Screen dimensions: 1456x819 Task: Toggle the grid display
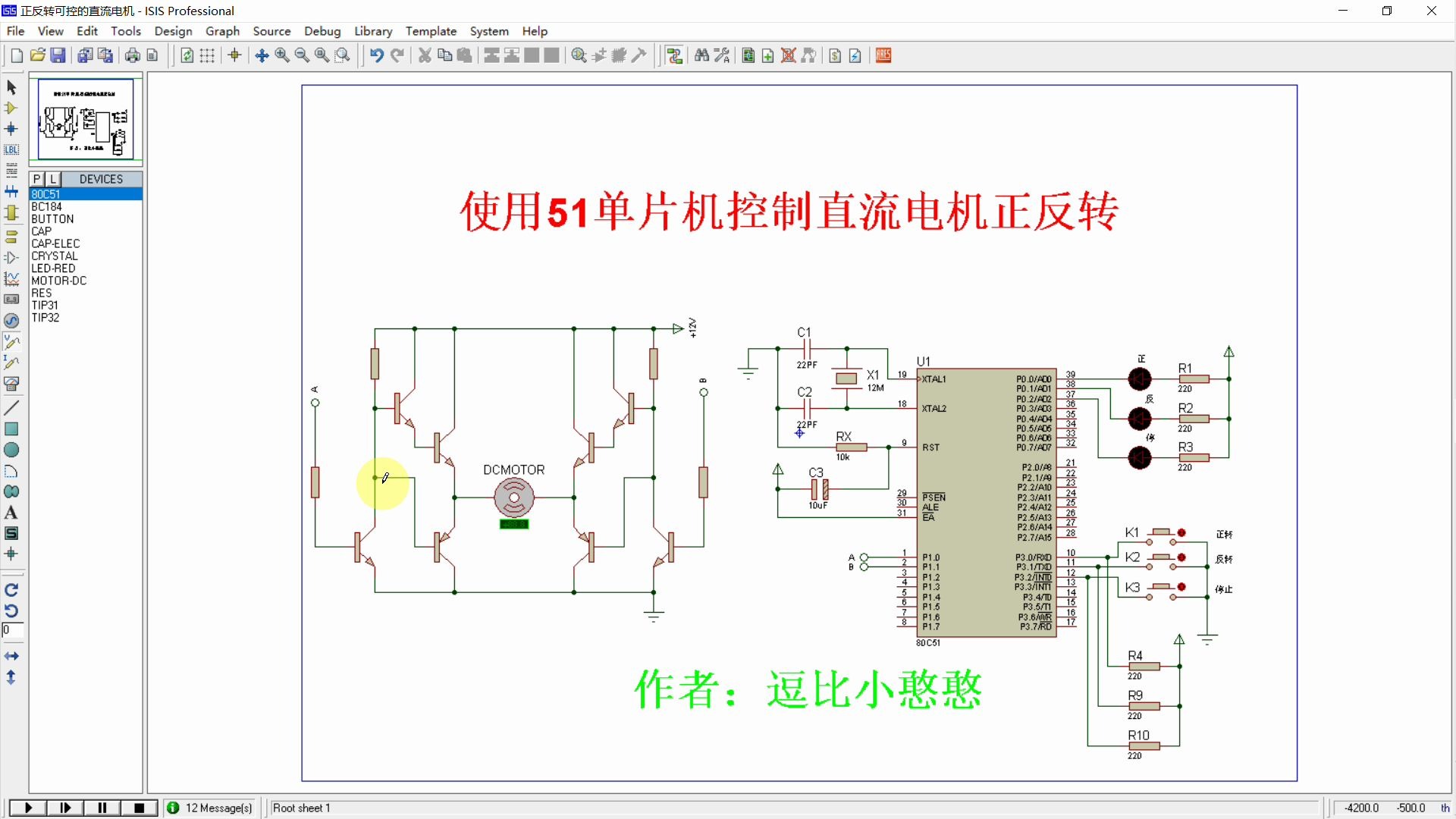tap(207, 55)
